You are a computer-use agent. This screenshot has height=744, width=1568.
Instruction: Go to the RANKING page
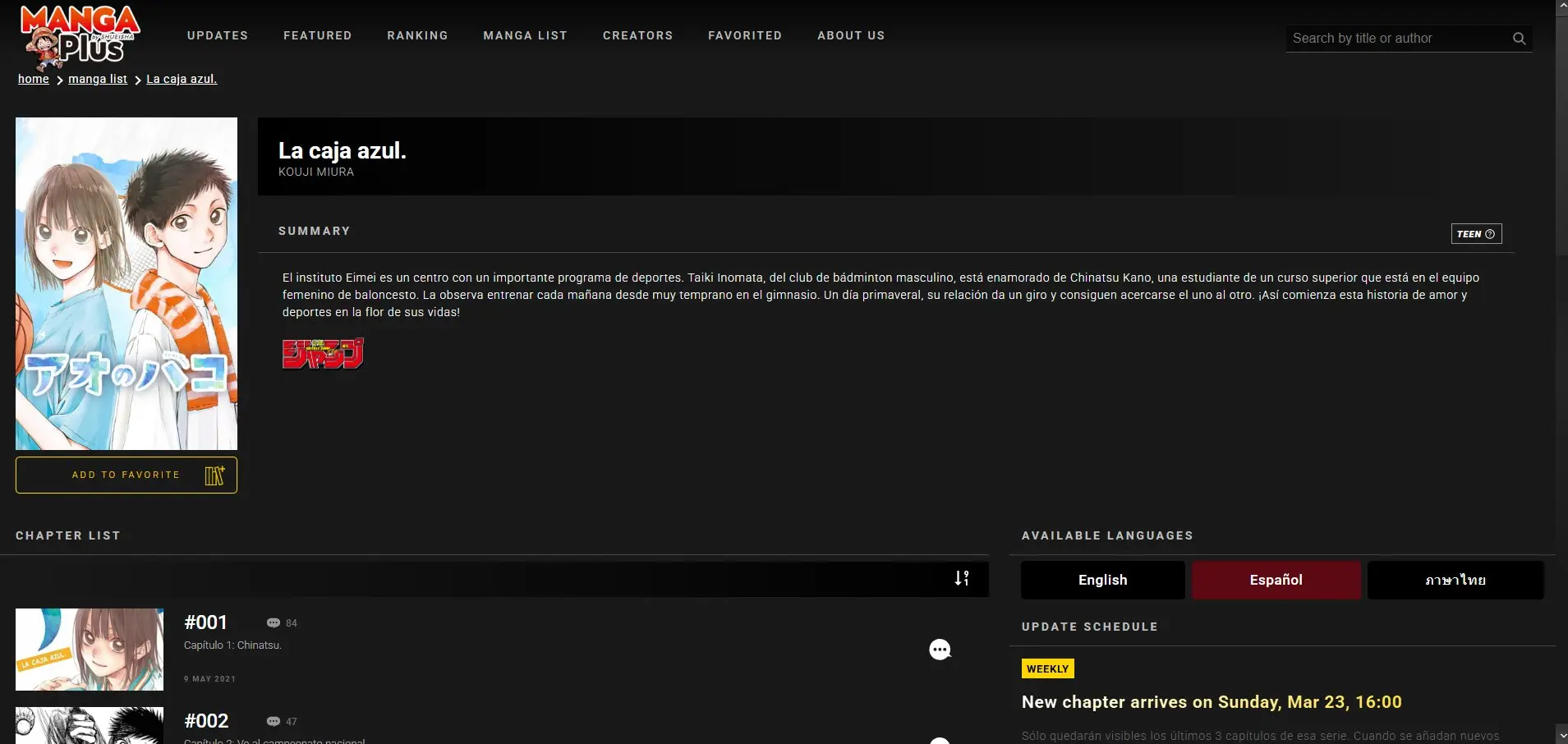click(417, 35)
